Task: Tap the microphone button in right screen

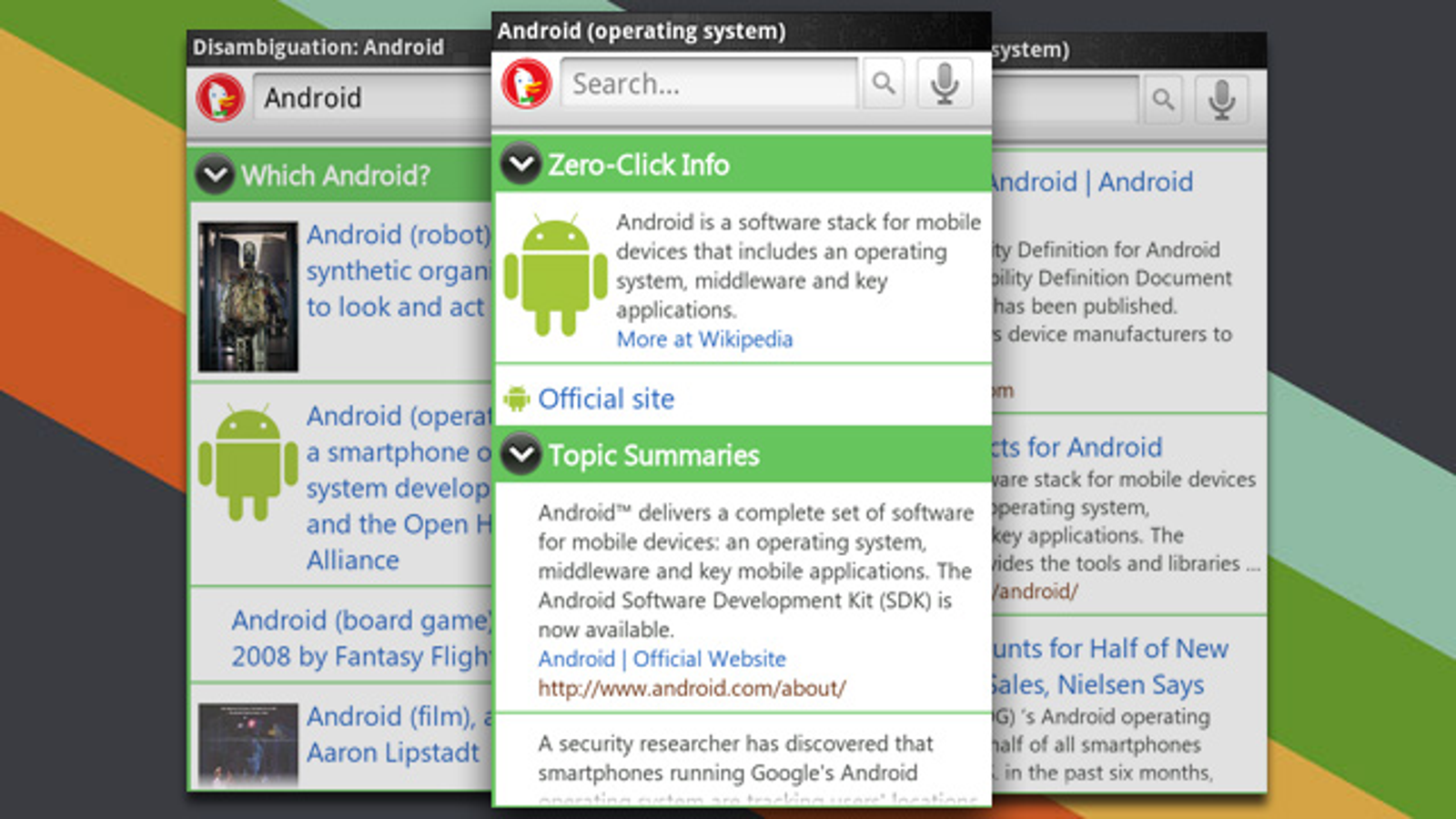Action: [x=1221, y=99]
